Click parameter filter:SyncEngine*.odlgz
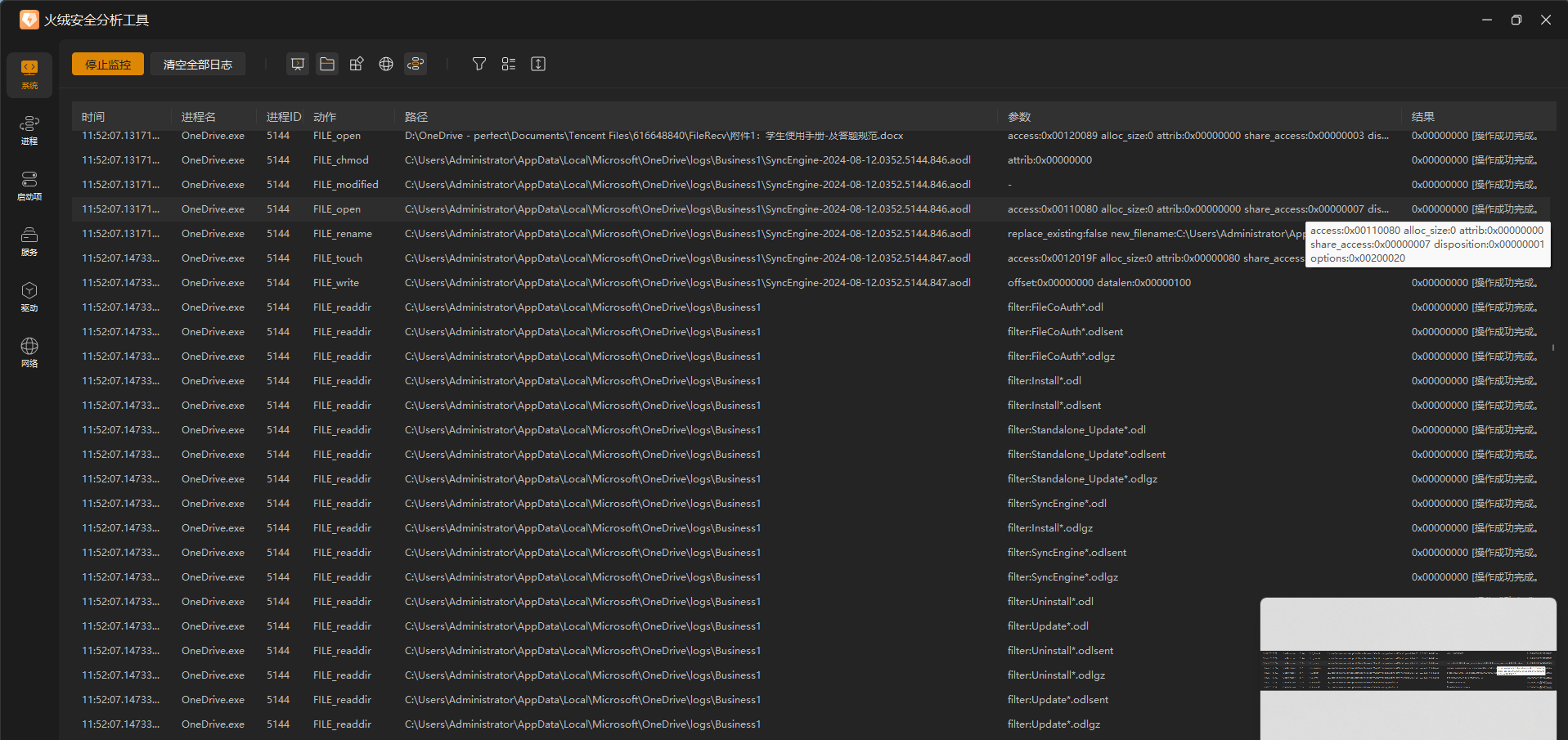This screenshot has width=1568, height=740. (1063, 577)
